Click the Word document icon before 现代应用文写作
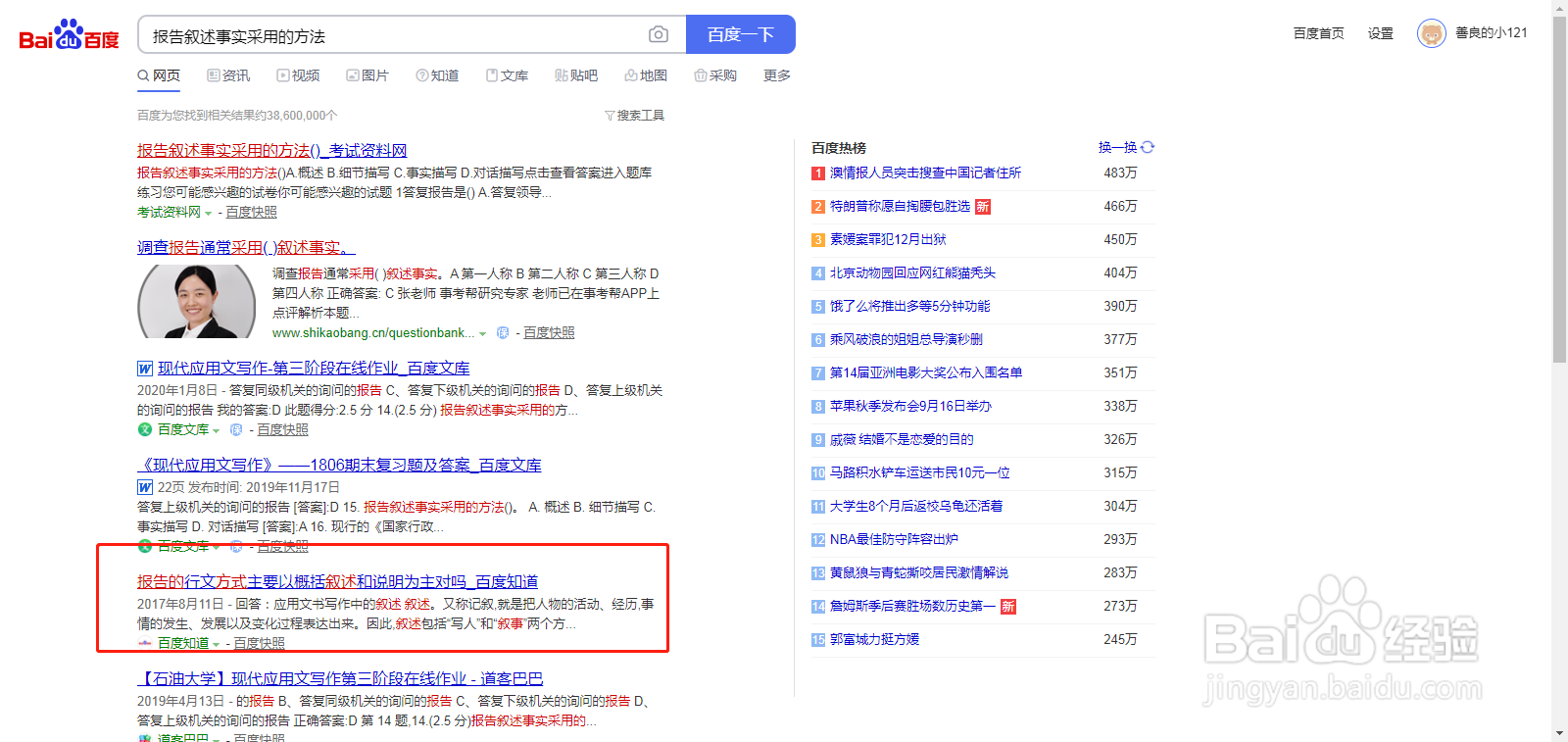This screenshot has width=1568, height=742. 145,369
